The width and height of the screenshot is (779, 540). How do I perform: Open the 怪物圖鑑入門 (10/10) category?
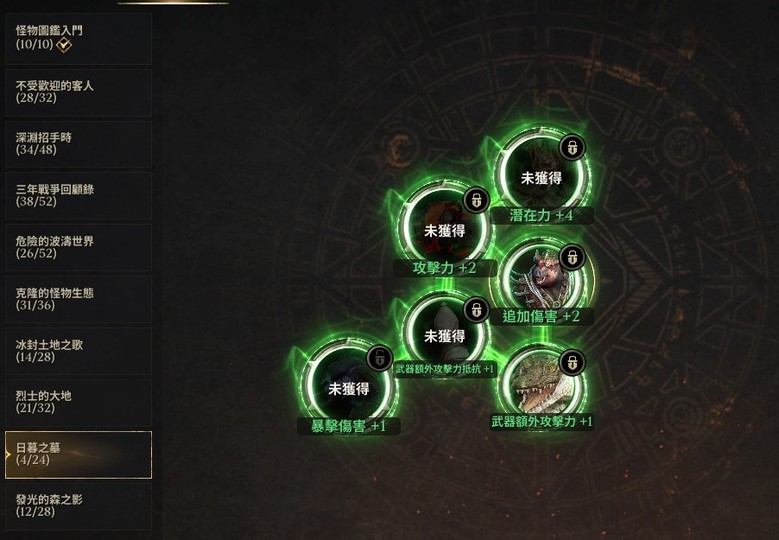78,38
